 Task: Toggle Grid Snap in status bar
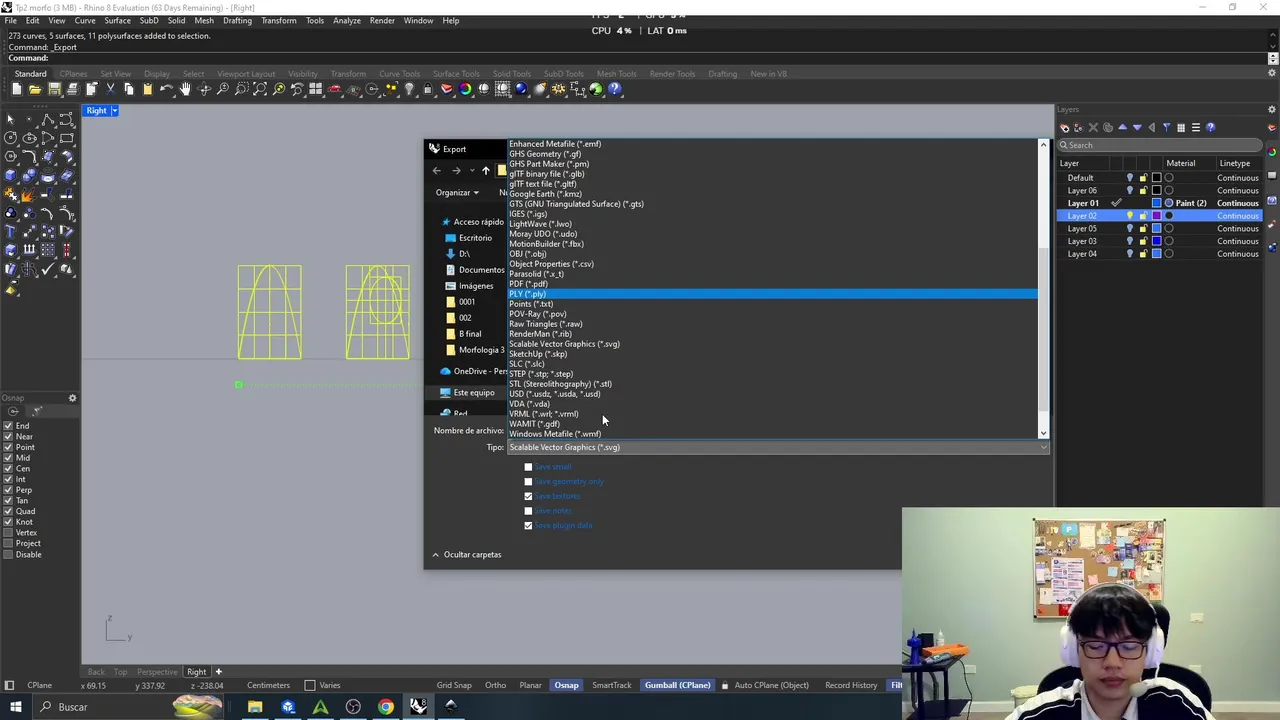pyautogui.click(x=454, y=685)
